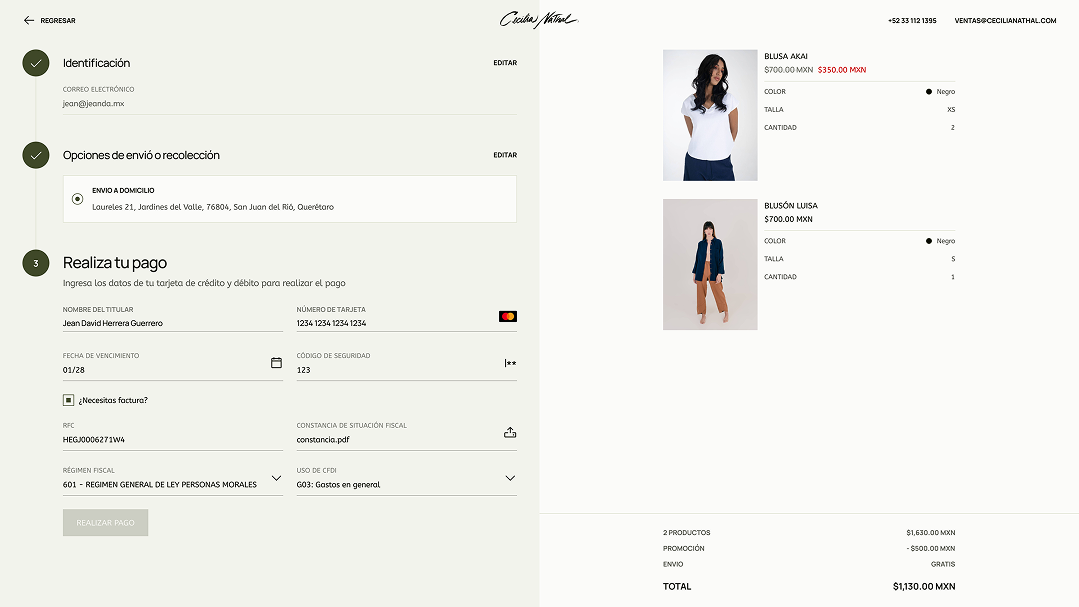Click the -$500.00 MXN promotion value

pos(930,549)
